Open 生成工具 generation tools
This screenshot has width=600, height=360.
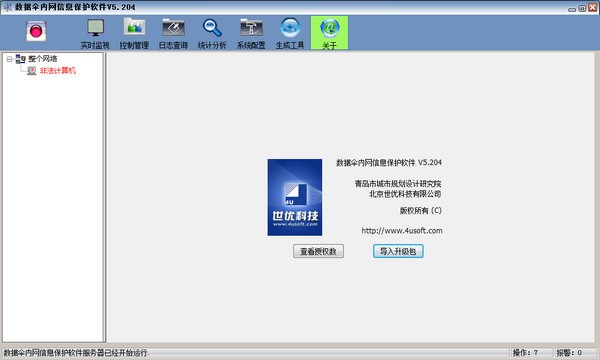pos(290,33)
